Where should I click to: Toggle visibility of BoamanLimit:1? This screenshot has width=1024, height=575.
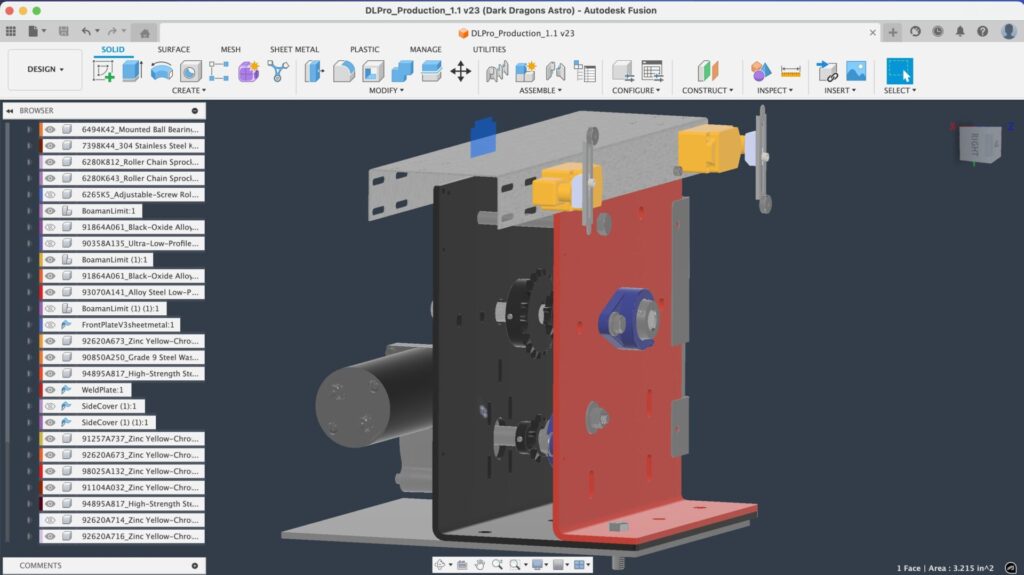50,211
